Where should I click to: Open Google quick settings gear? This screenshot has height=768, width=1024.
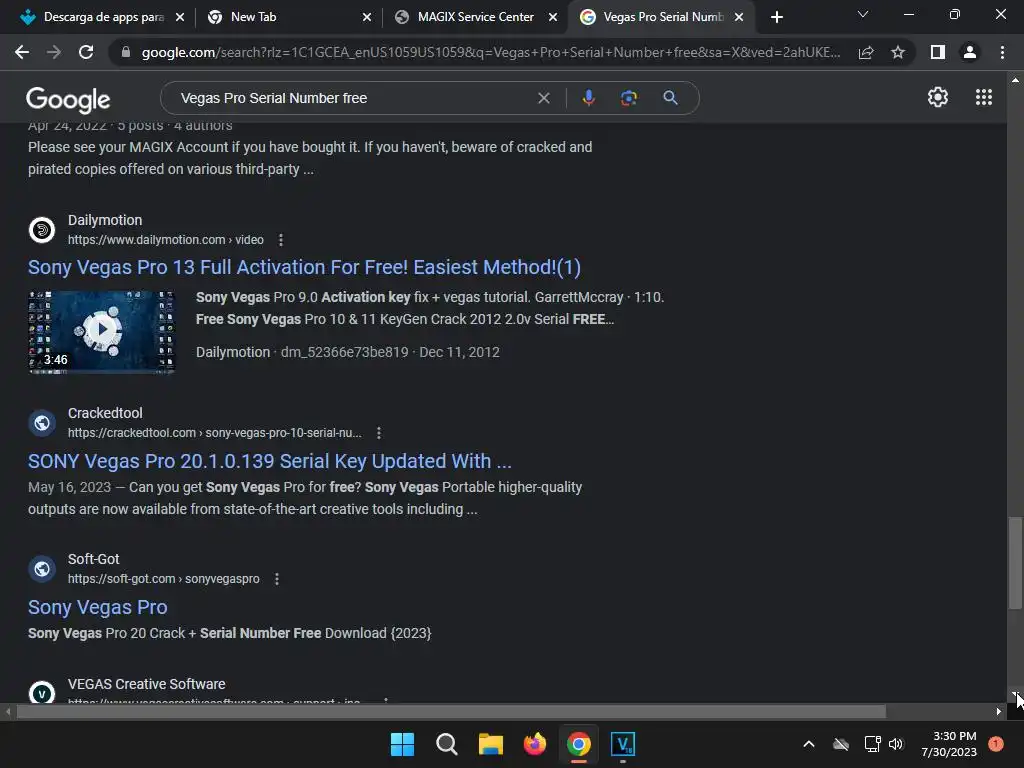click(x=938, y=97)
